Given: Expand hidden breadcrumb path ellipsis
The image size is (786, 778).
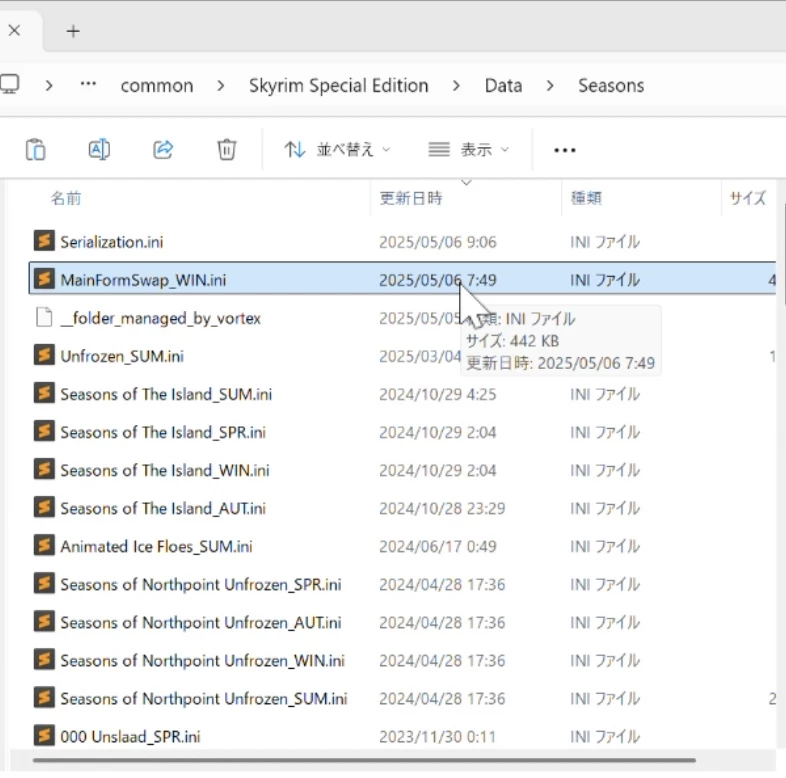Looking at the screenshot, I should pyautogui.click(x=88, y=85).
